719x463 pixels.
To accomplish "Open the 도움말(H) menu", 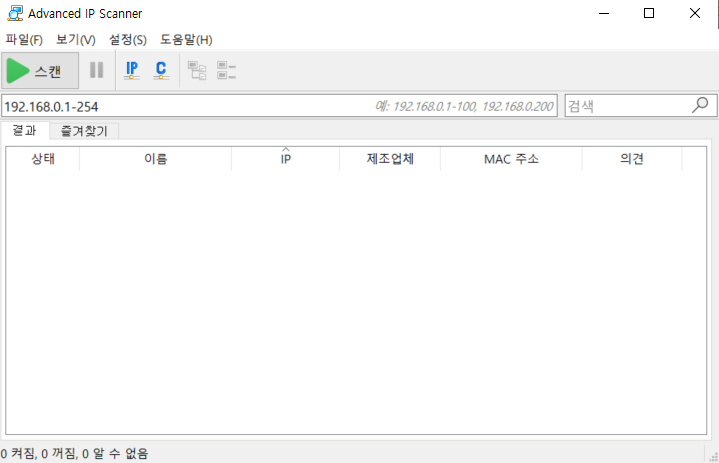I will 186,40.
